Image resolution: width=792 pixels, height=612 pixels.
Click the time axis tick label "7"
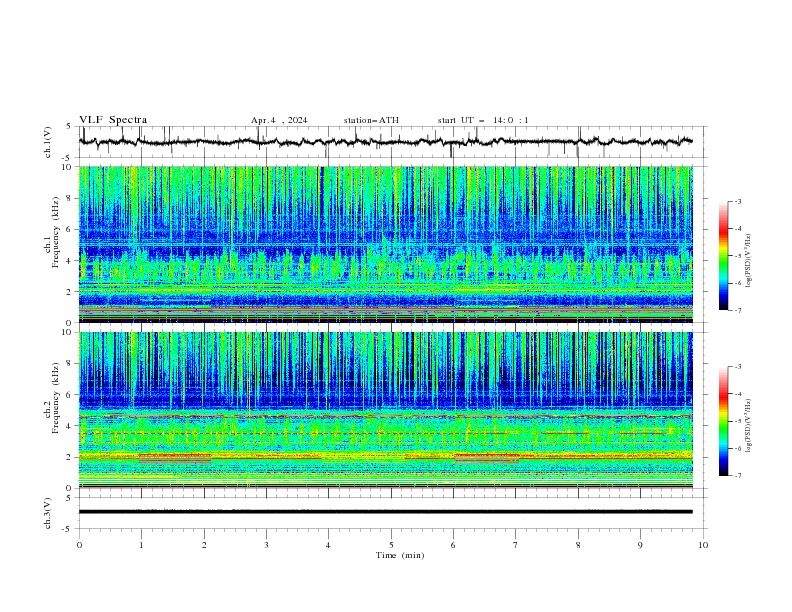(x=516, y=545)
